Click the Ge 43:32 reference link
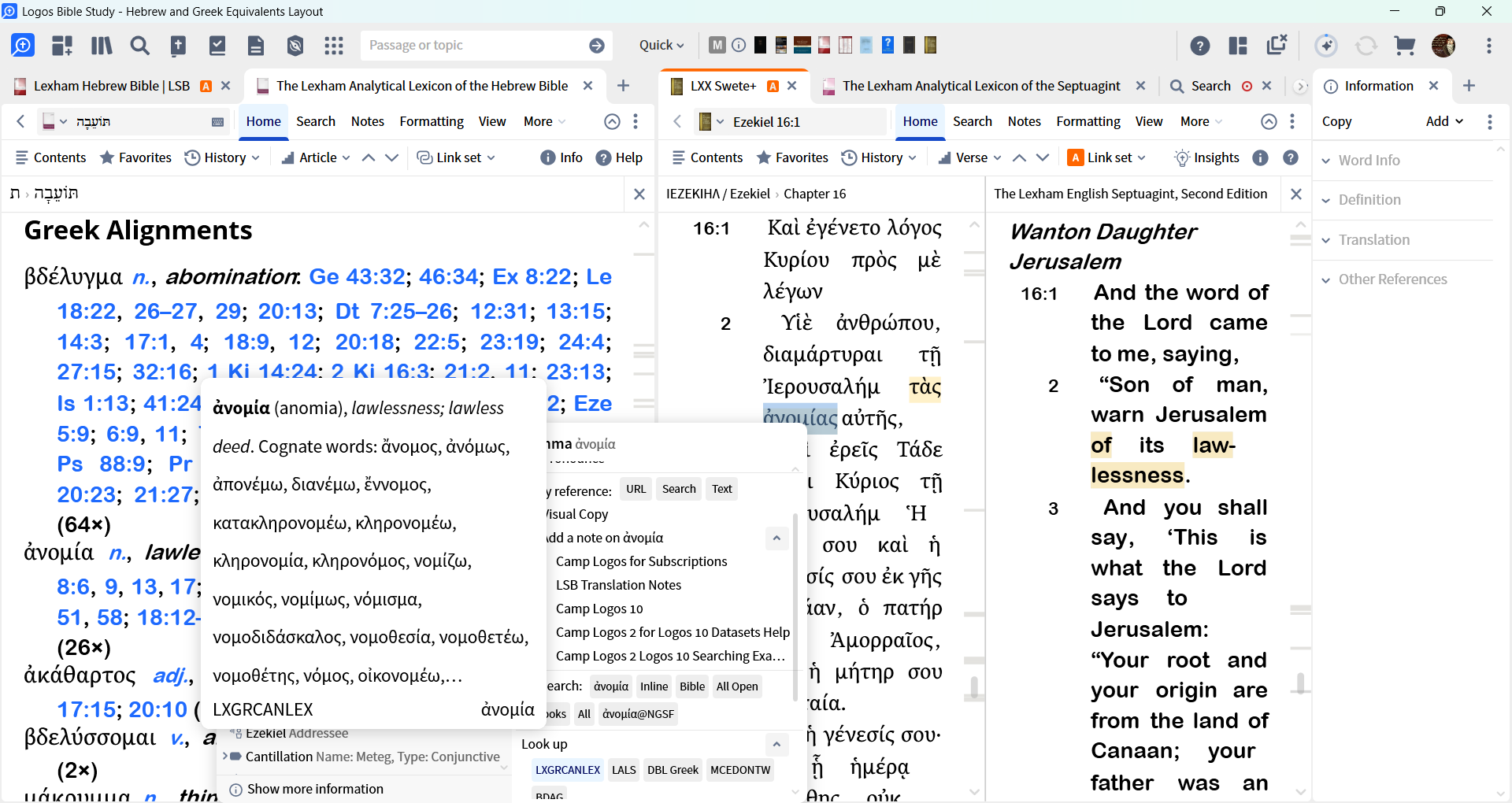 [358, 276]
